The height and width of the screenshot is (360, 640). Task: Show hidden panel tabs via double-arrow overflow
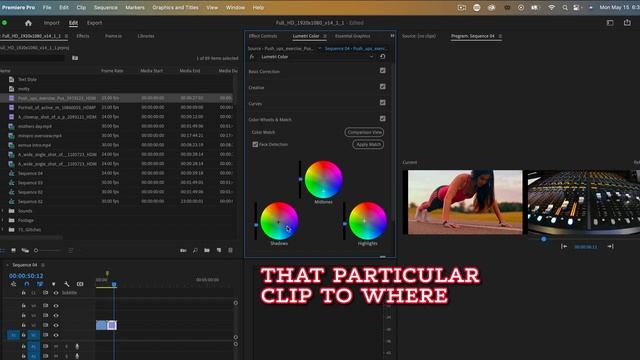point(392,36)
